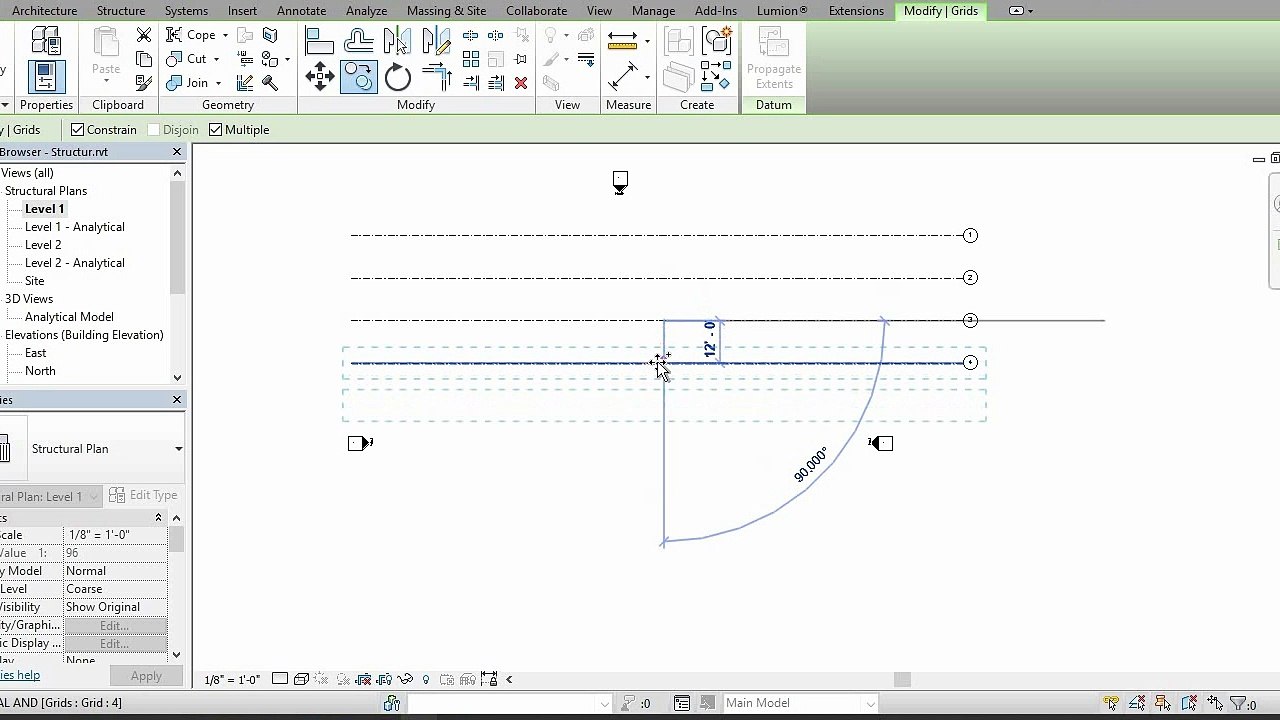
Task: Open the ribbon display options dropdown
Action: pos(1022,11)
